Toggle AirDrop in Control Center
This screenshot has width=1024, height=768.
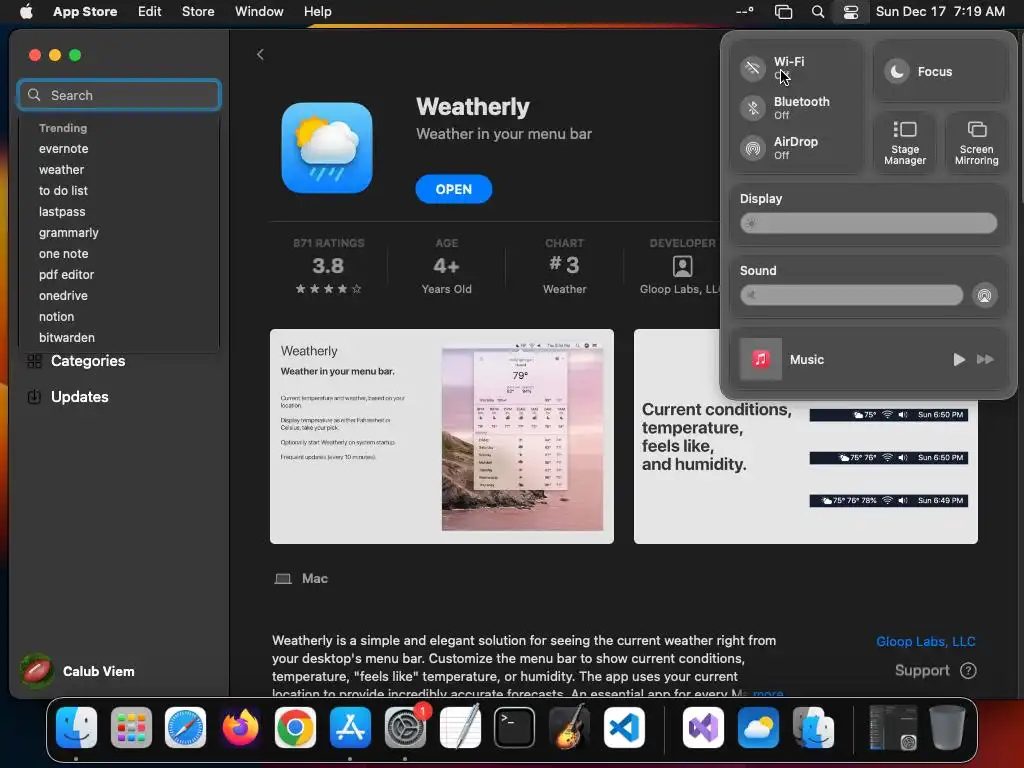point(753,148)
